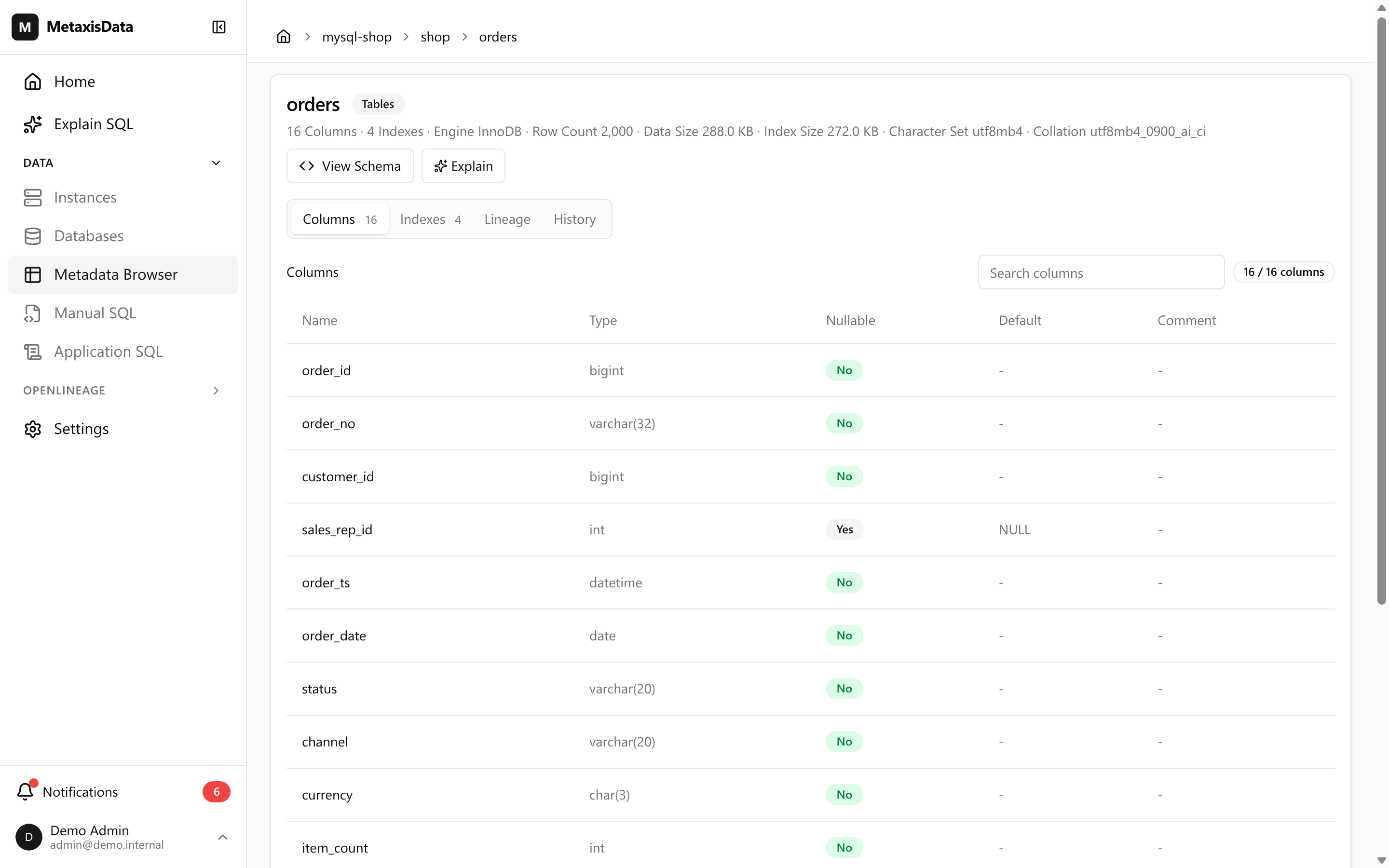Focus the Search columns field
This screenshot has height=868, width=1389.
click(x=1101, y=272)
